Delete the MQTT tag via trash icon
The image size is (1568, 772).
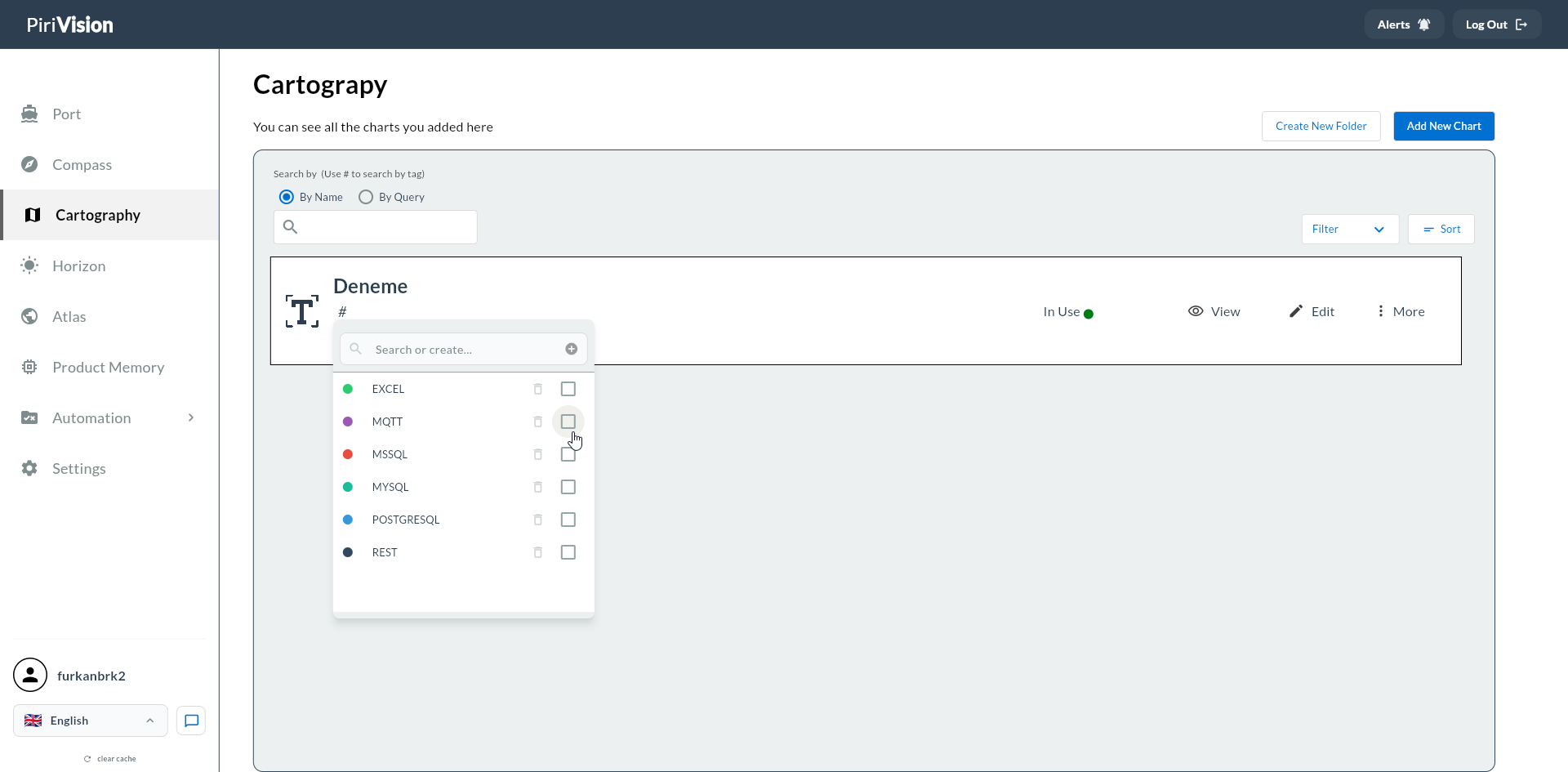537,422
